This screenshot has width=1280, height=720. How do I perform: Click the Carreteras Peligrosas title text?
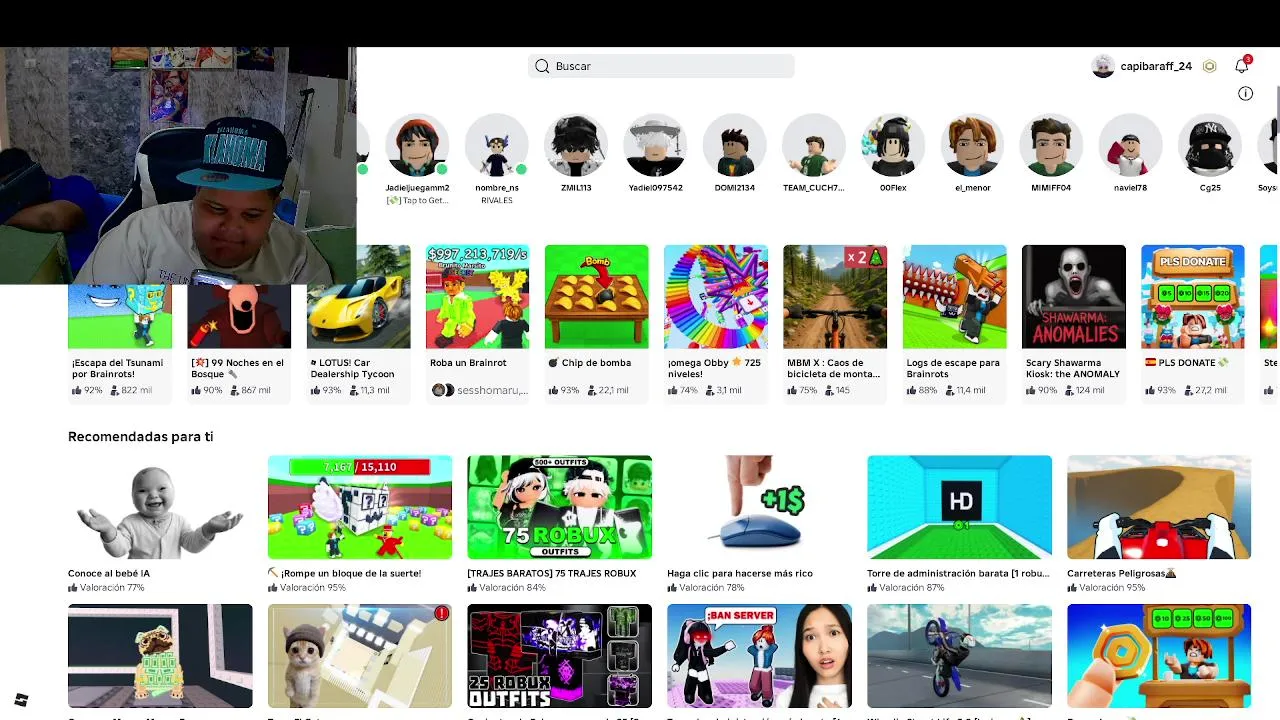1121,573
